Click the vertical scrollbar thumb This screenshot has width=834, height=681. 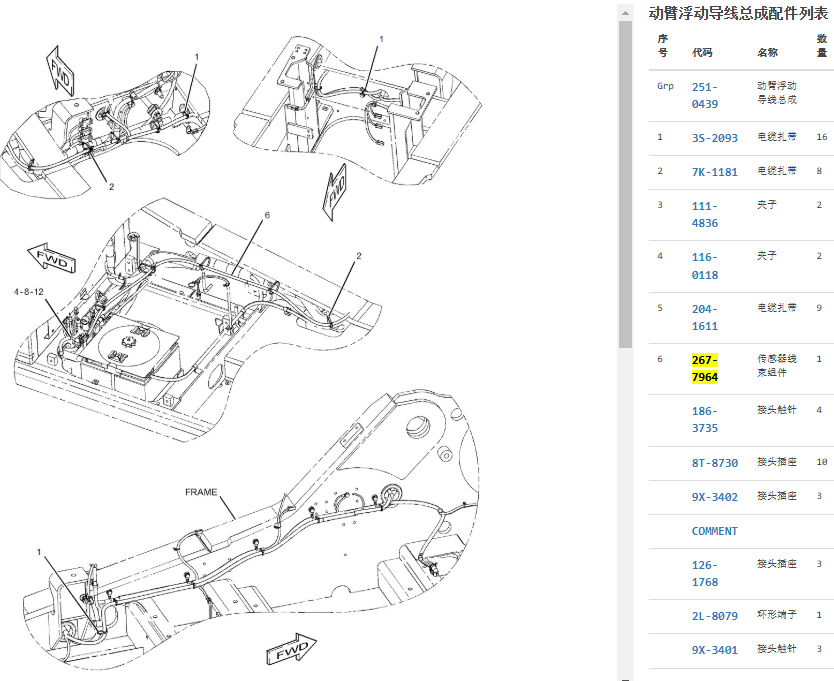(626, 185)
